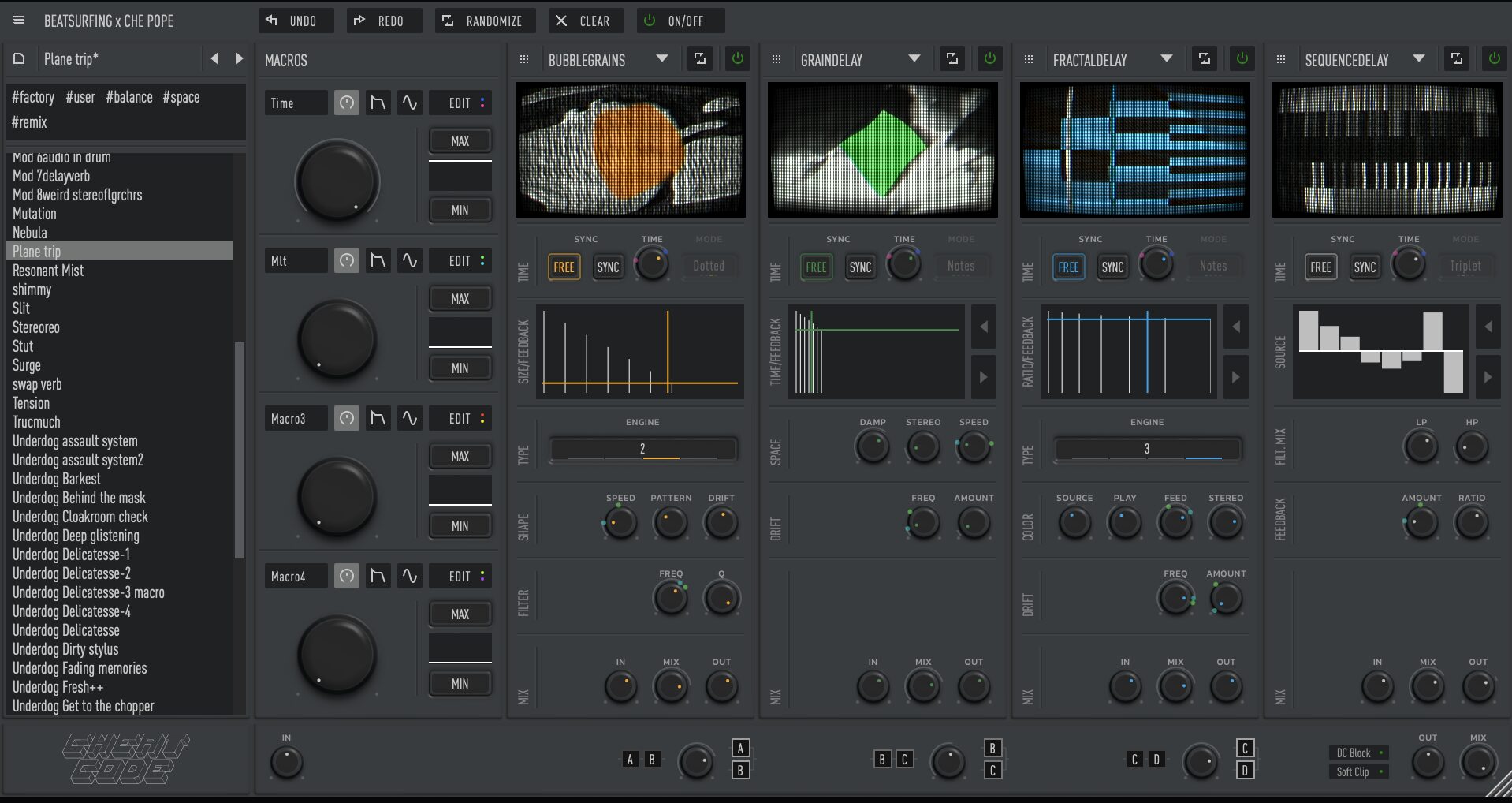The height and width of the screenshot is (803, 1512).
Task: Click the FRACTALDELAY drag handle grid icon
Action: coord(1029,60)
